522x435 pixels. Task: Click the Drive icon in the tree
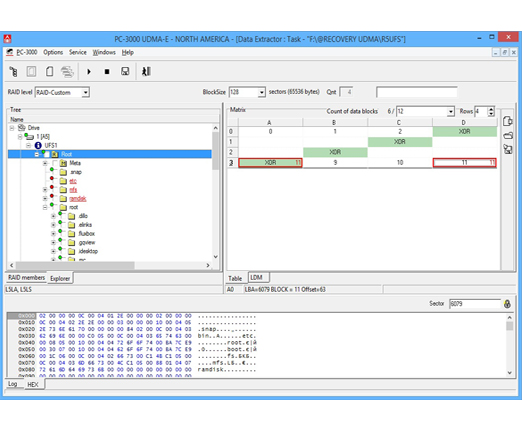[x=22, y=128]
